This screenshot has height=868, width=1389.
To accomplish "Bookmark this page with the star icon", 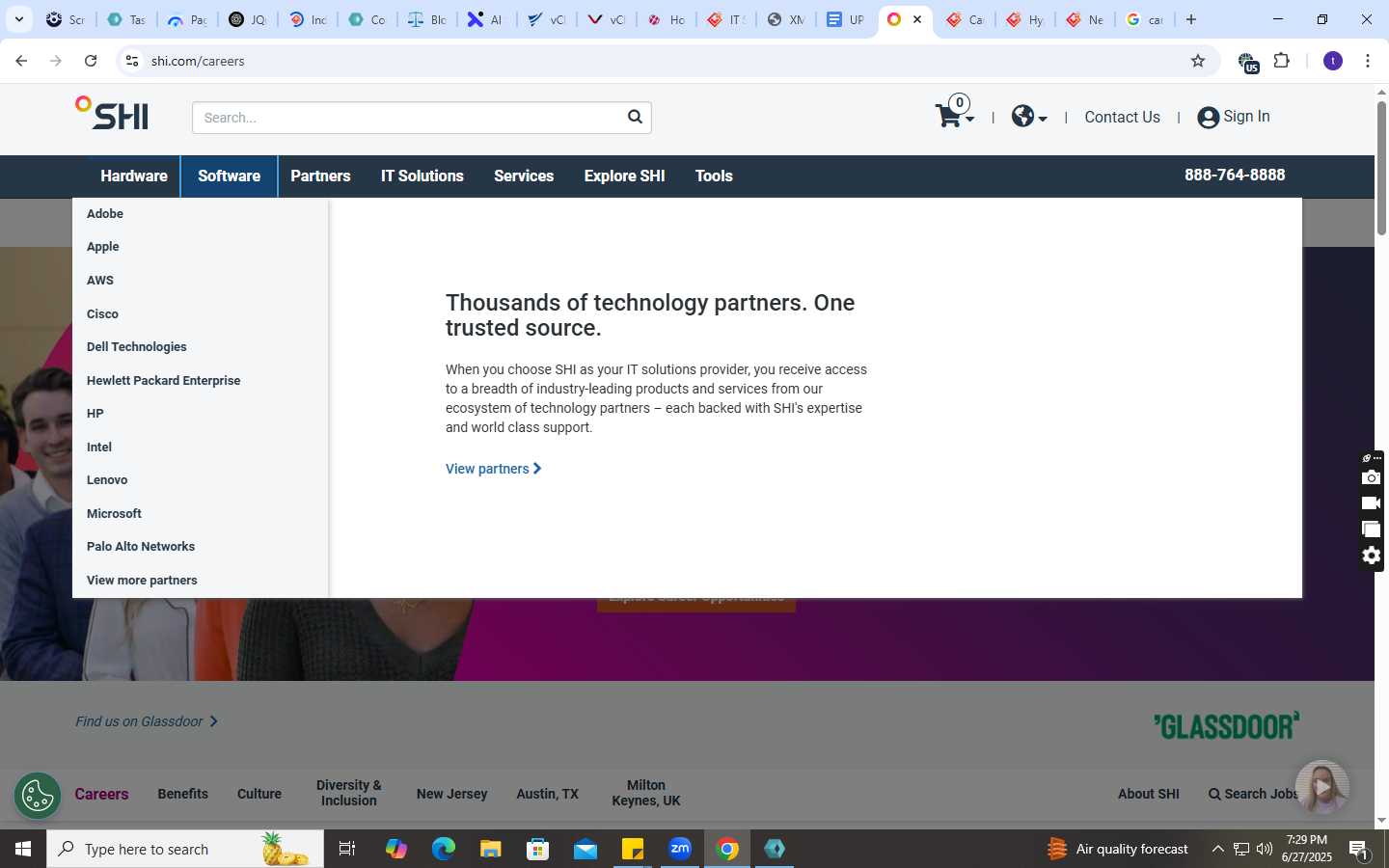I will [x=1198, y=61].
